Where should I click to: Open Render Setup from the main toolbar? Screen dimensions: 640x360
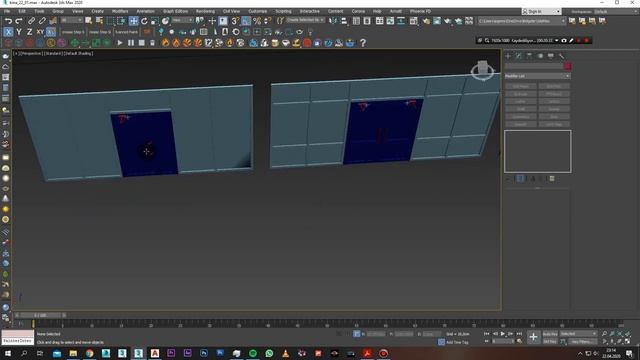pyautogui.click(x=426, y=20)
